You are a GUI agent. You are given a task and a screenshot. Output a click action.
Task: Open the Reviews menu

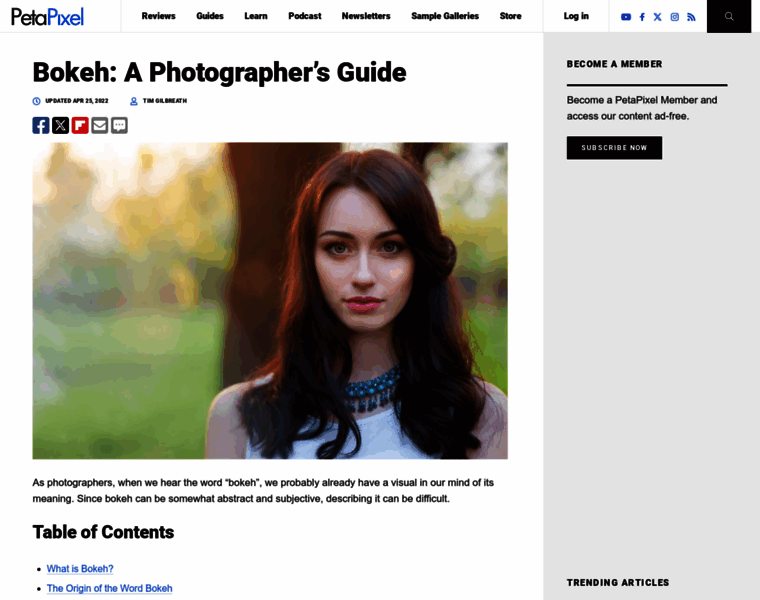158,16
